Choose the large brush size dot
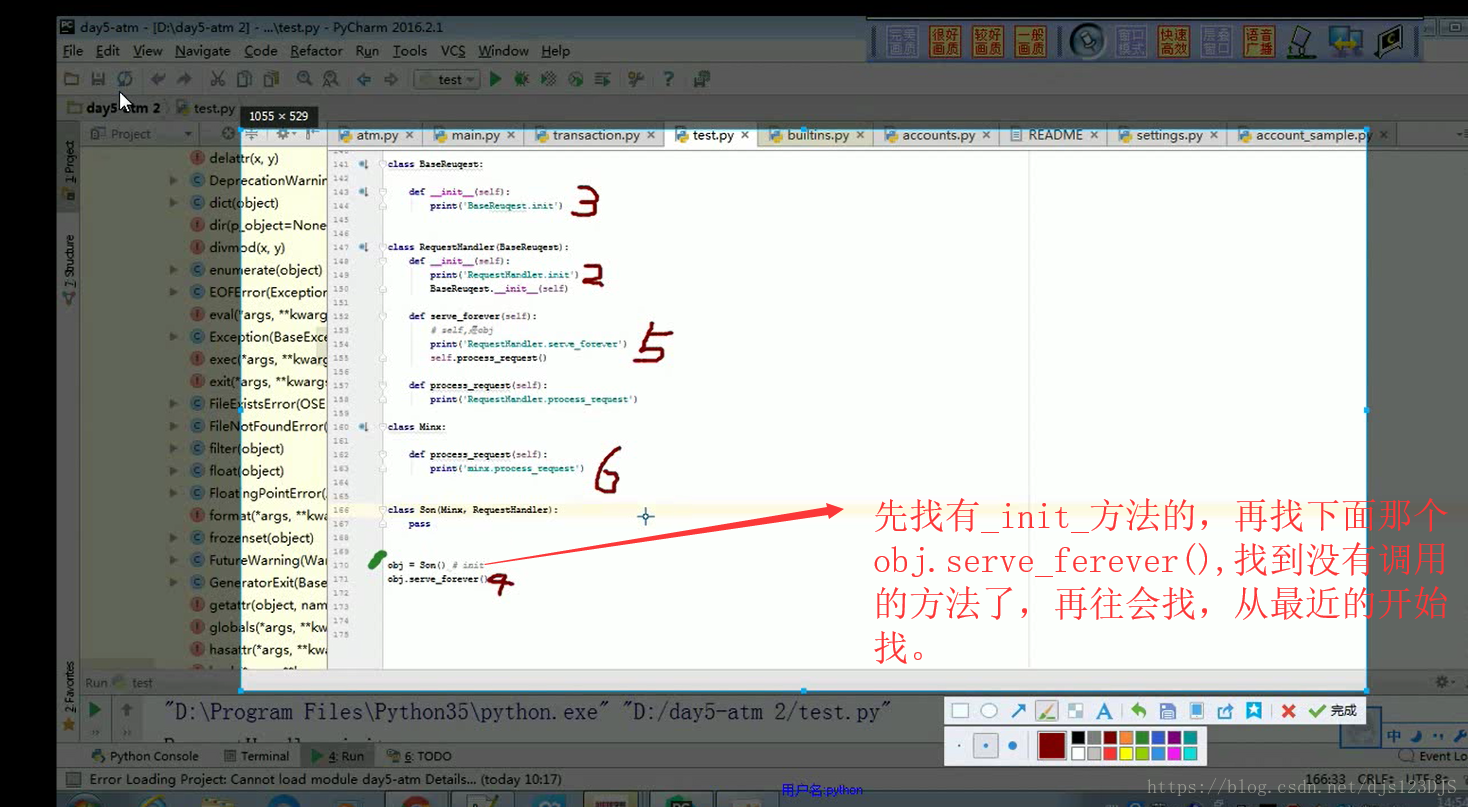Screen dimensions: 1468x807 coord(1012,746)
